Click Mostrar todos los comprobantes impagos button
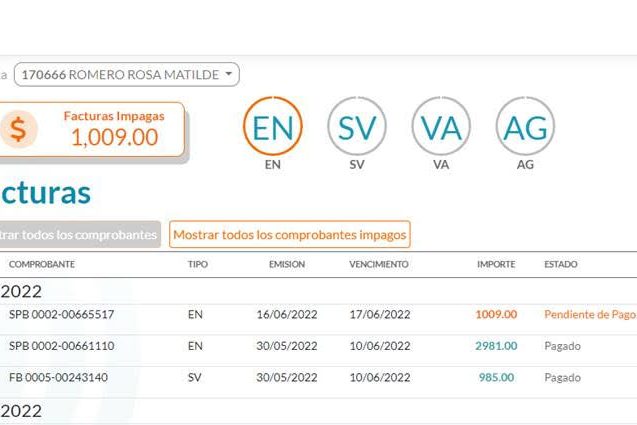Screen dimensions: 637x425 point(290,235)
